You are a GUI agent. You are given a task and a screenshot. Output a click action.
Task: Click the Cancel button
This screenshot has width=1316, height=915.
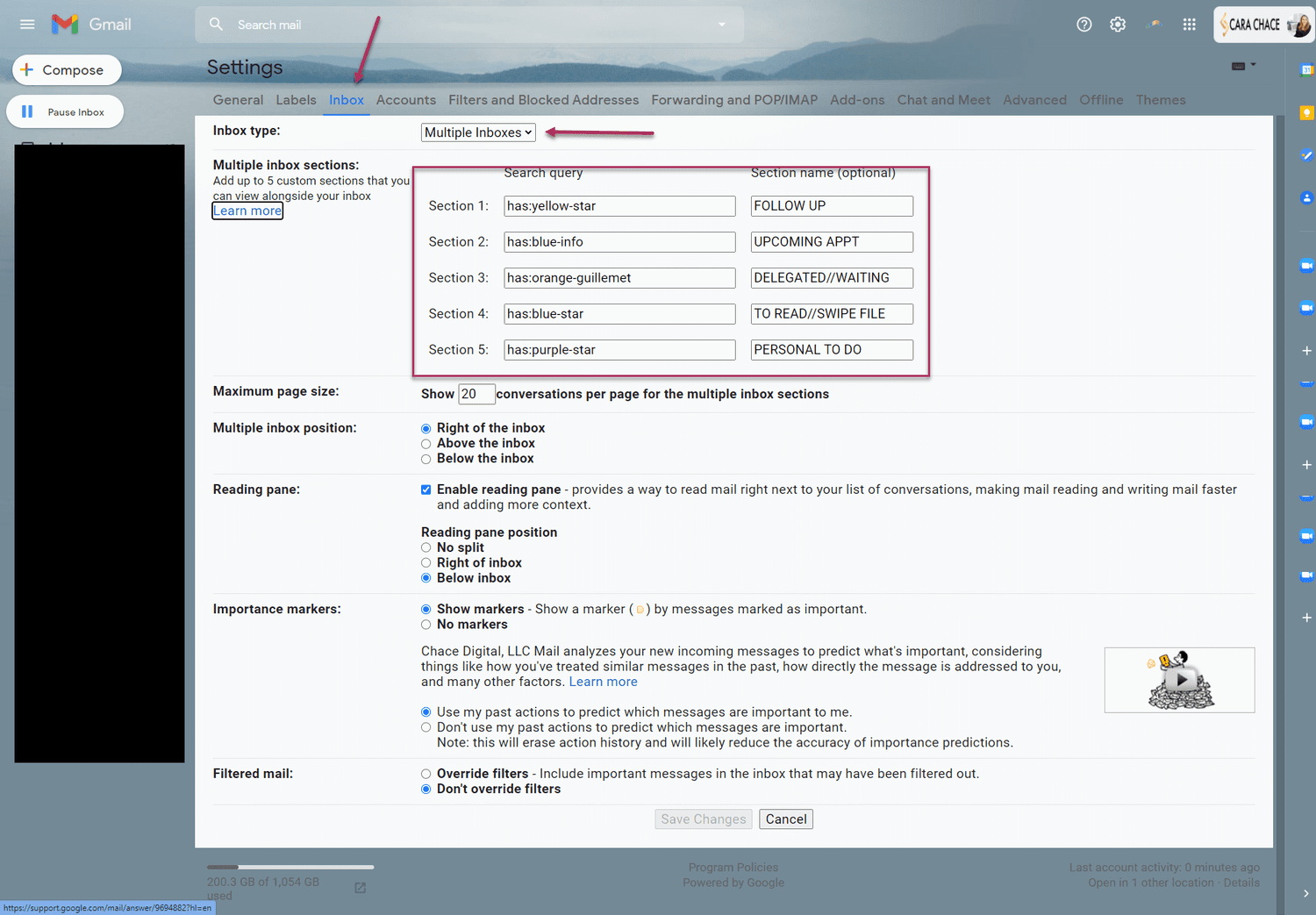click(x=785, y=818)
